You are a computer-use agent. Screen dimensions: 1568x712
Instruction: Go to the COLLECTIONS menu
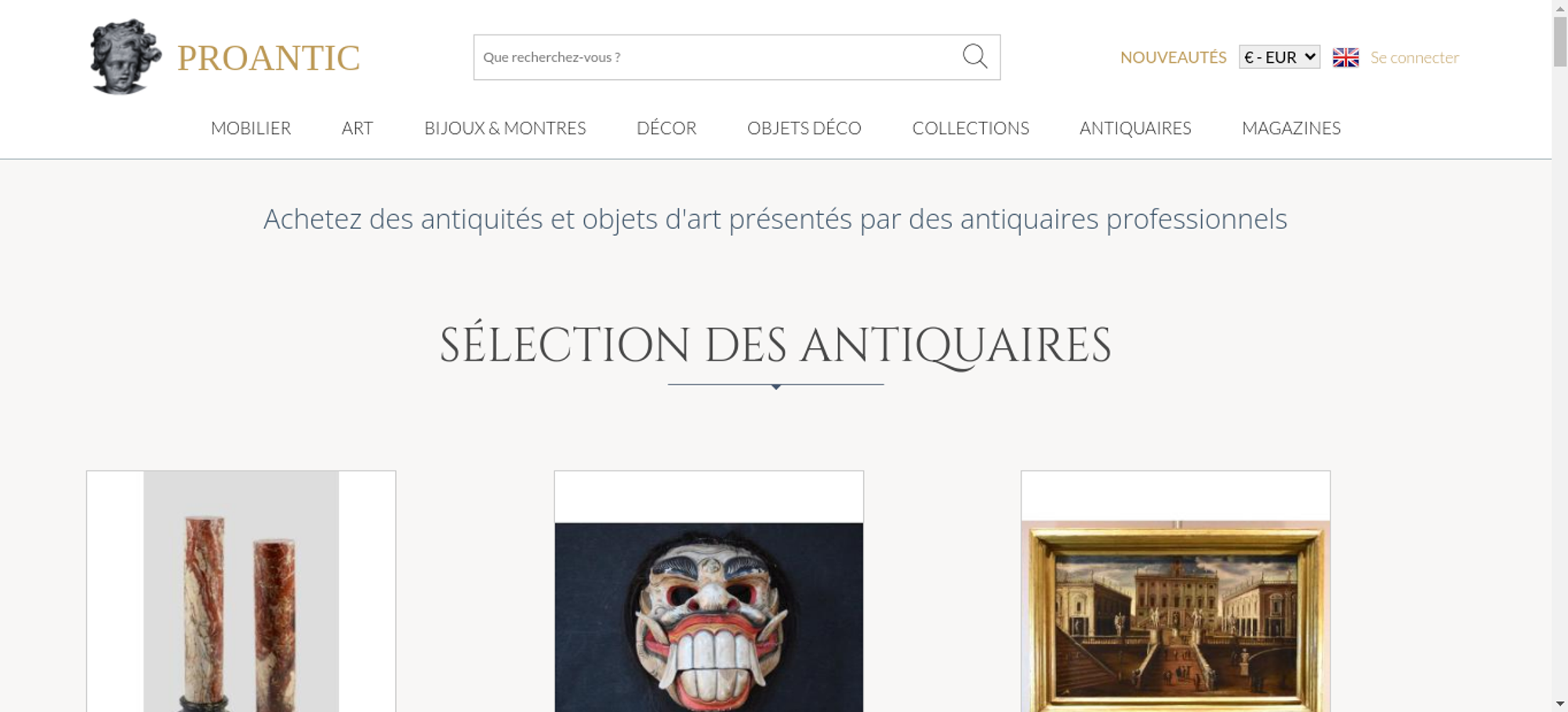(971, 128)
